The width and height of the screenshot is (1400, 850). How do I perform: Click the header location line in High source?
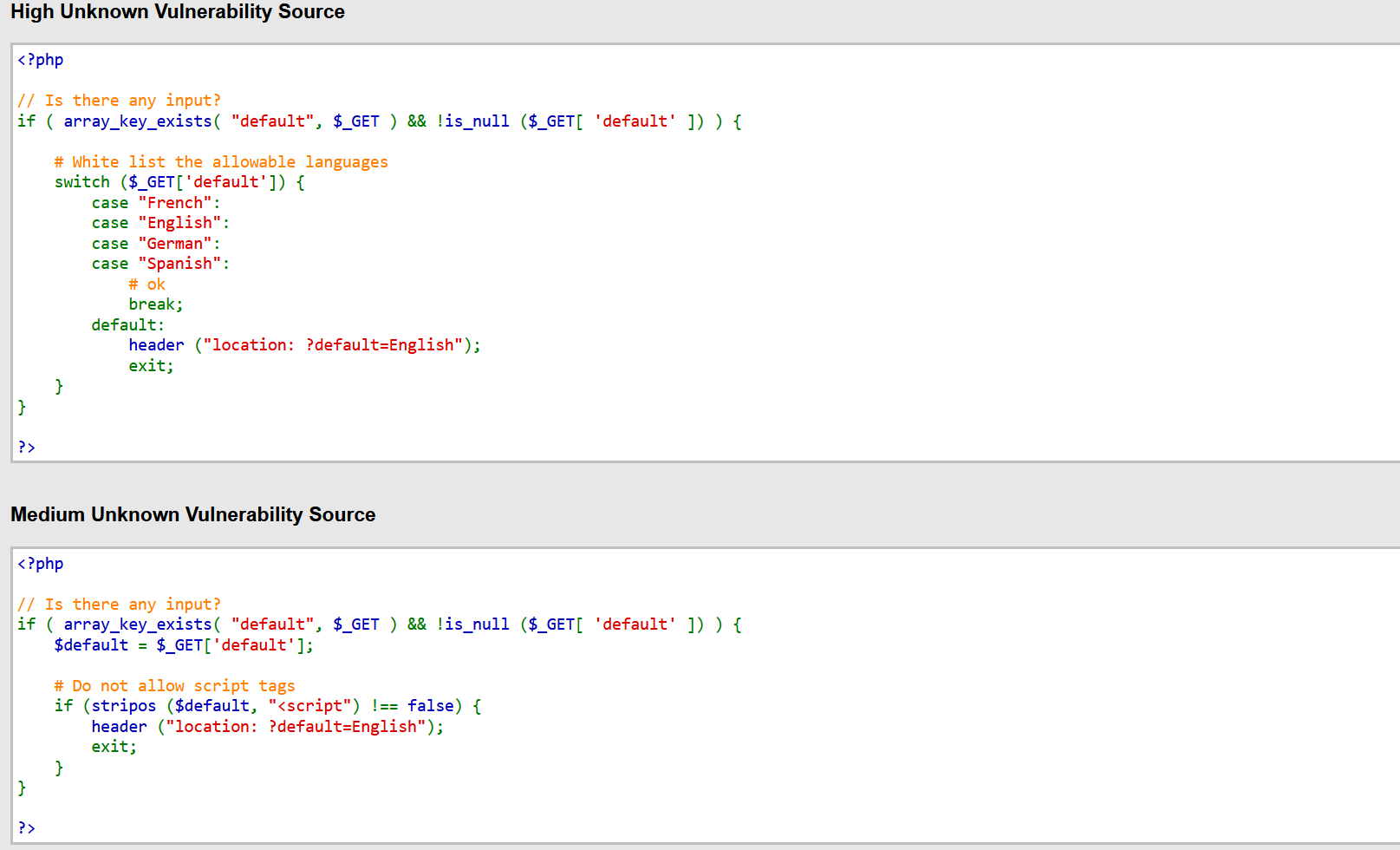(x=304, y=345)
